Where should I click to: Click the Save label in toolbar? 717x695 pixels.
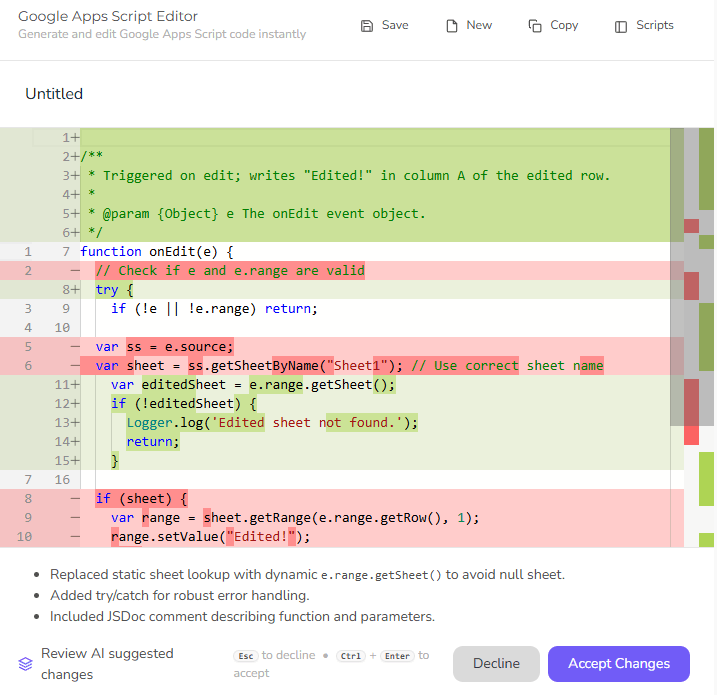pyautogui.click(x=395, y=25)
